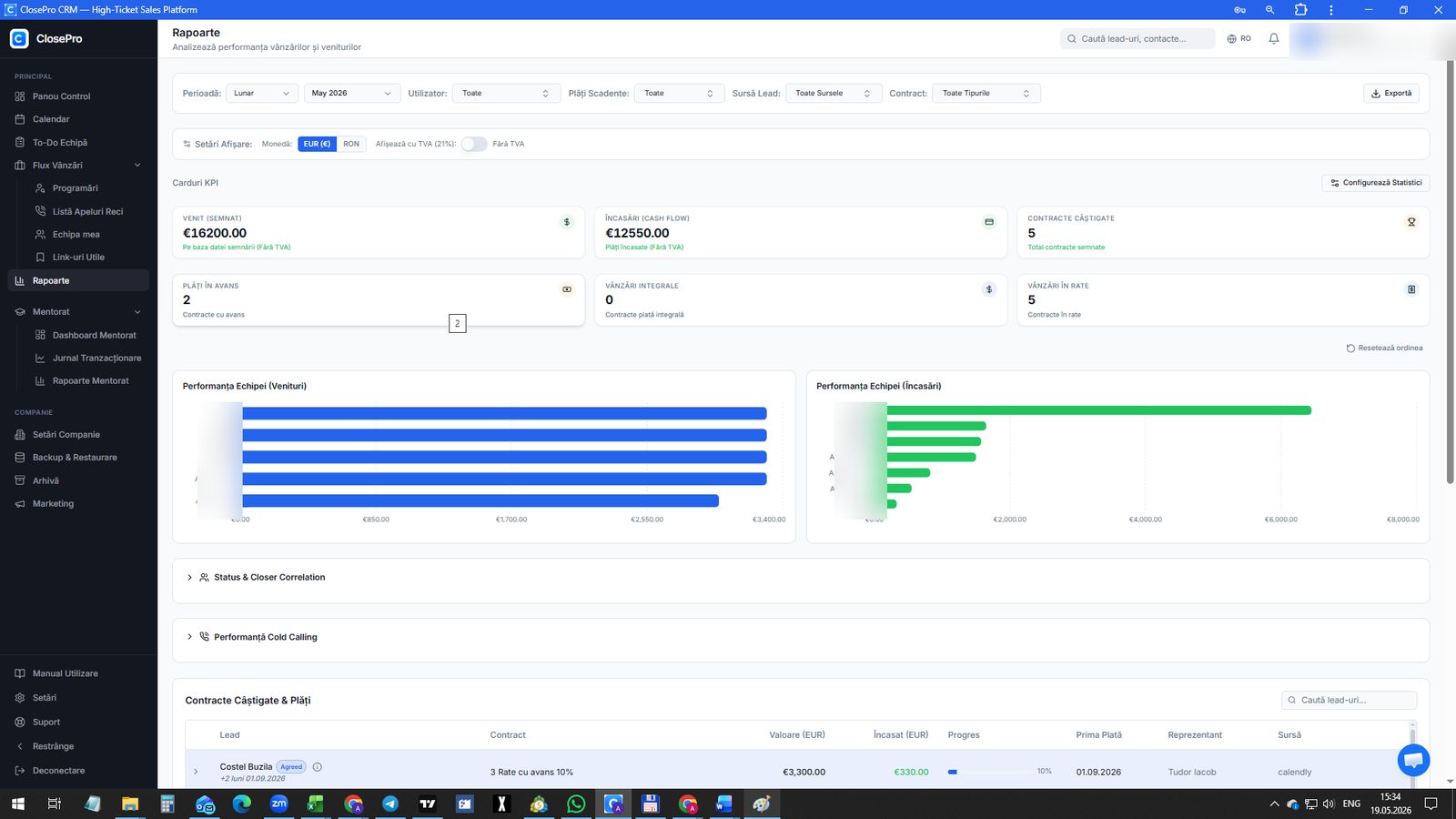Click the Venit dollar icon
Image resolution: width=1456 pixels, height=819 pixels.
[567, 222]
